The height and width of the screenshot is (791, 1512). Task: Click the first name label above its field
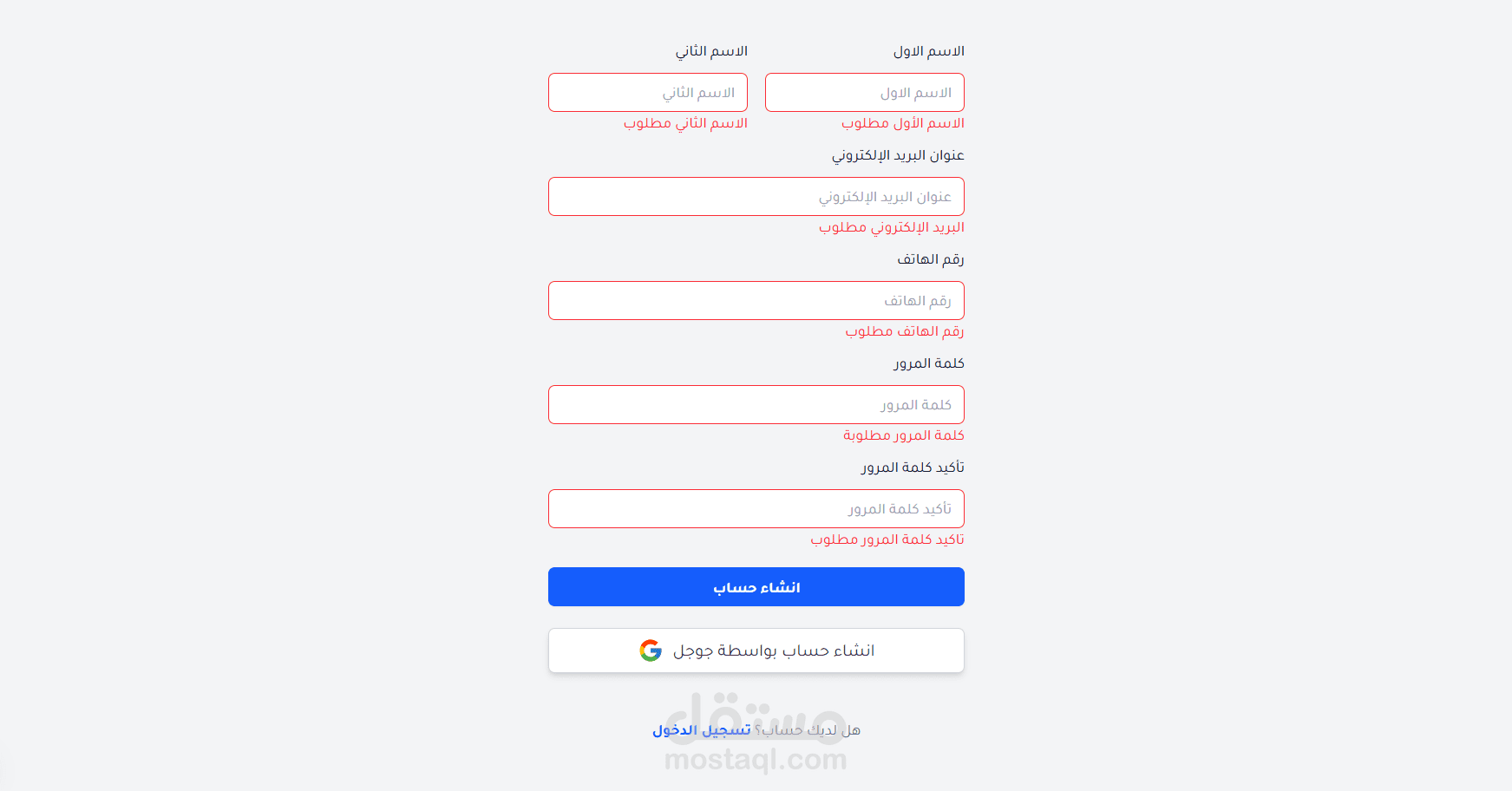(928, 51)
